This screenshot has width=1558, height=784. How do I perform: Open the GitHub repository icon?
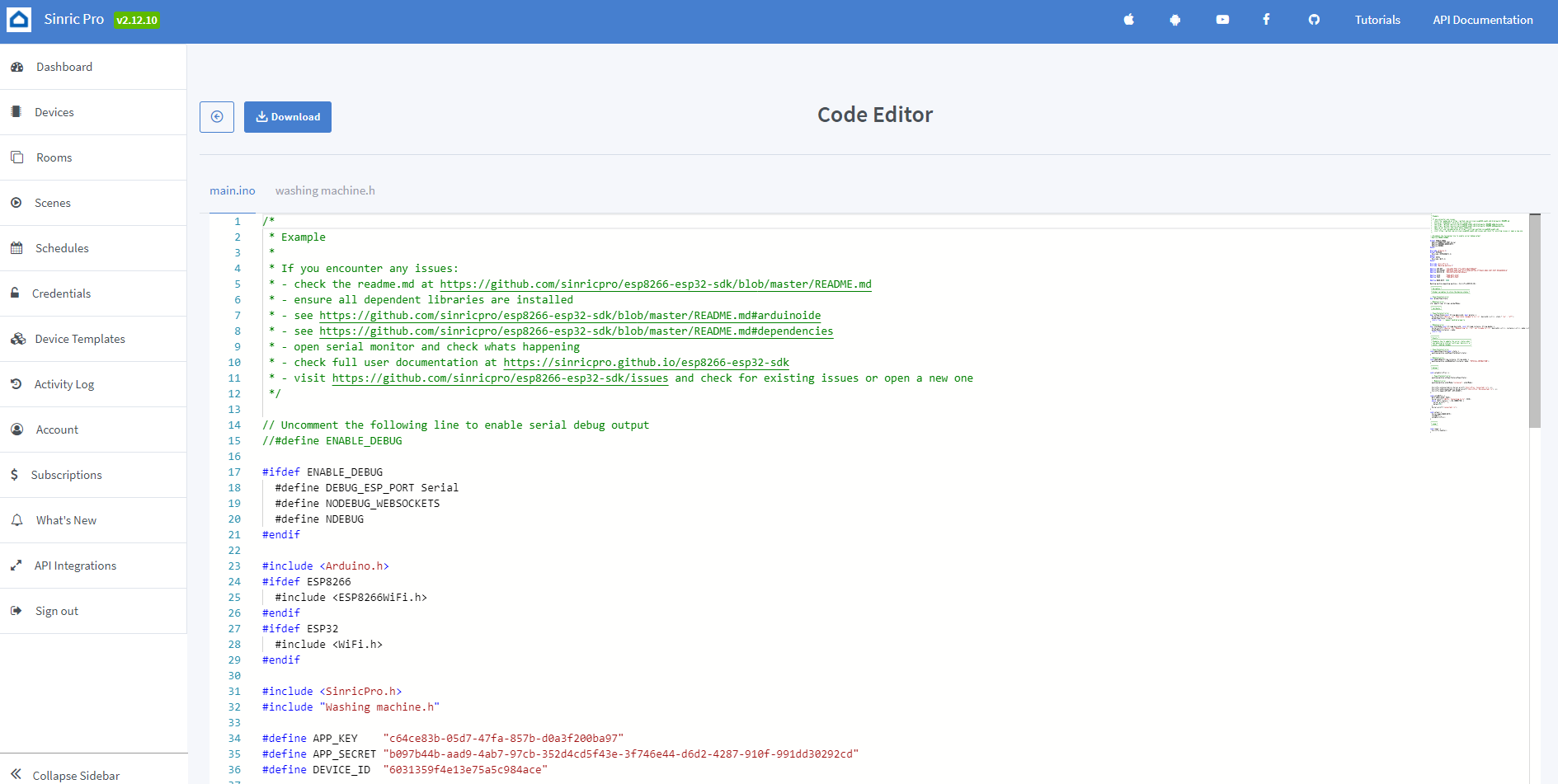pyautogui.click(x=1314, y=19)
